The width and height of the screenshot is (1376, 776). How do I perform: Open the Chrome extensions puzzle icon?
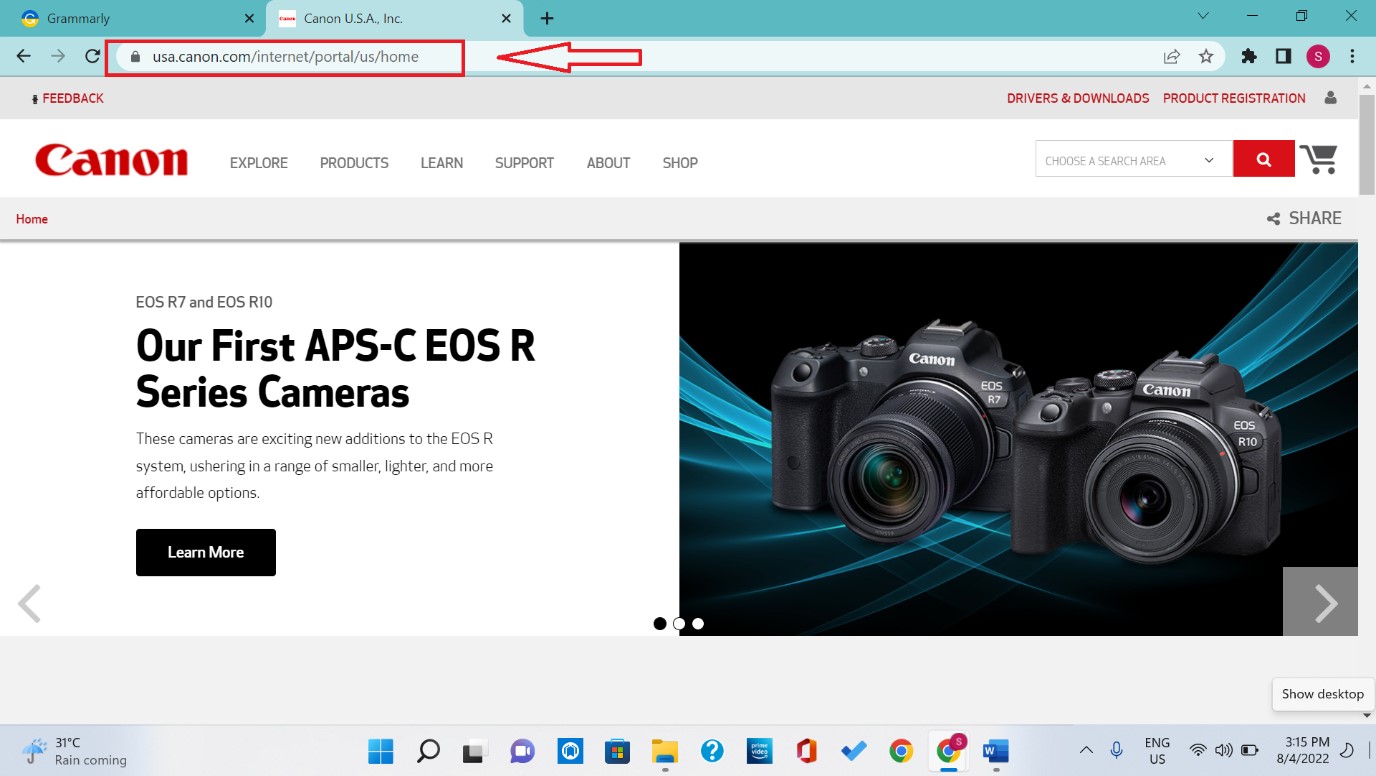(x=1248, y=56)
